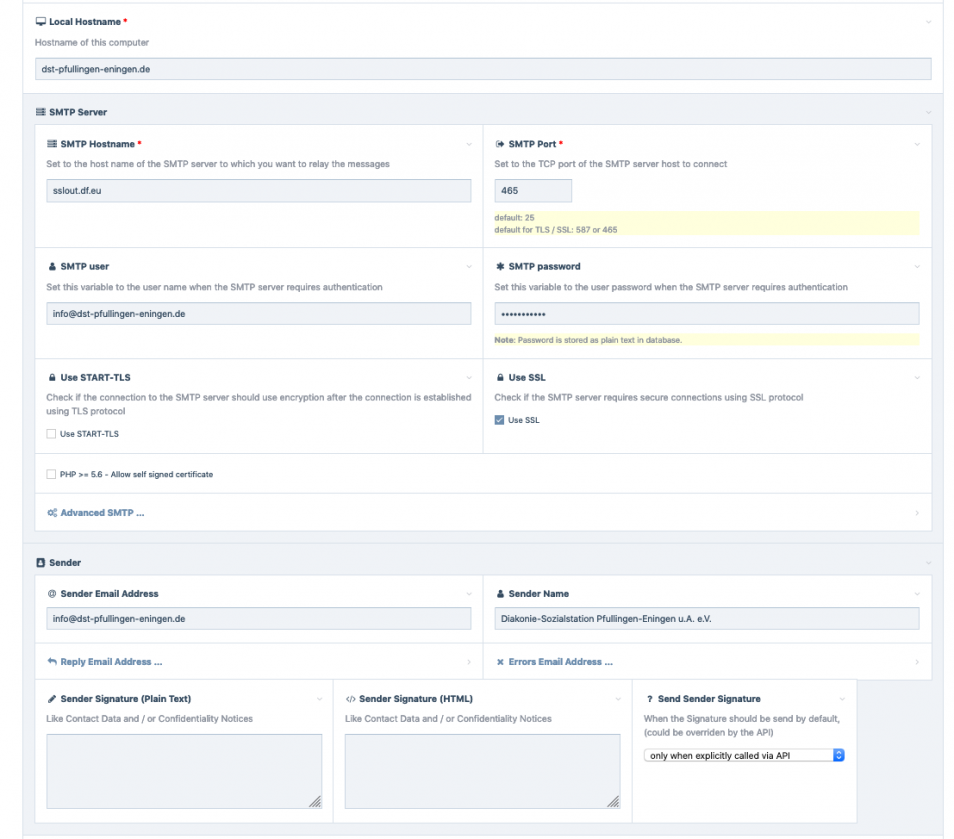Uncheck the Use SSL checkbox
This screenshot has width=954, height=839.
(500, 420)
